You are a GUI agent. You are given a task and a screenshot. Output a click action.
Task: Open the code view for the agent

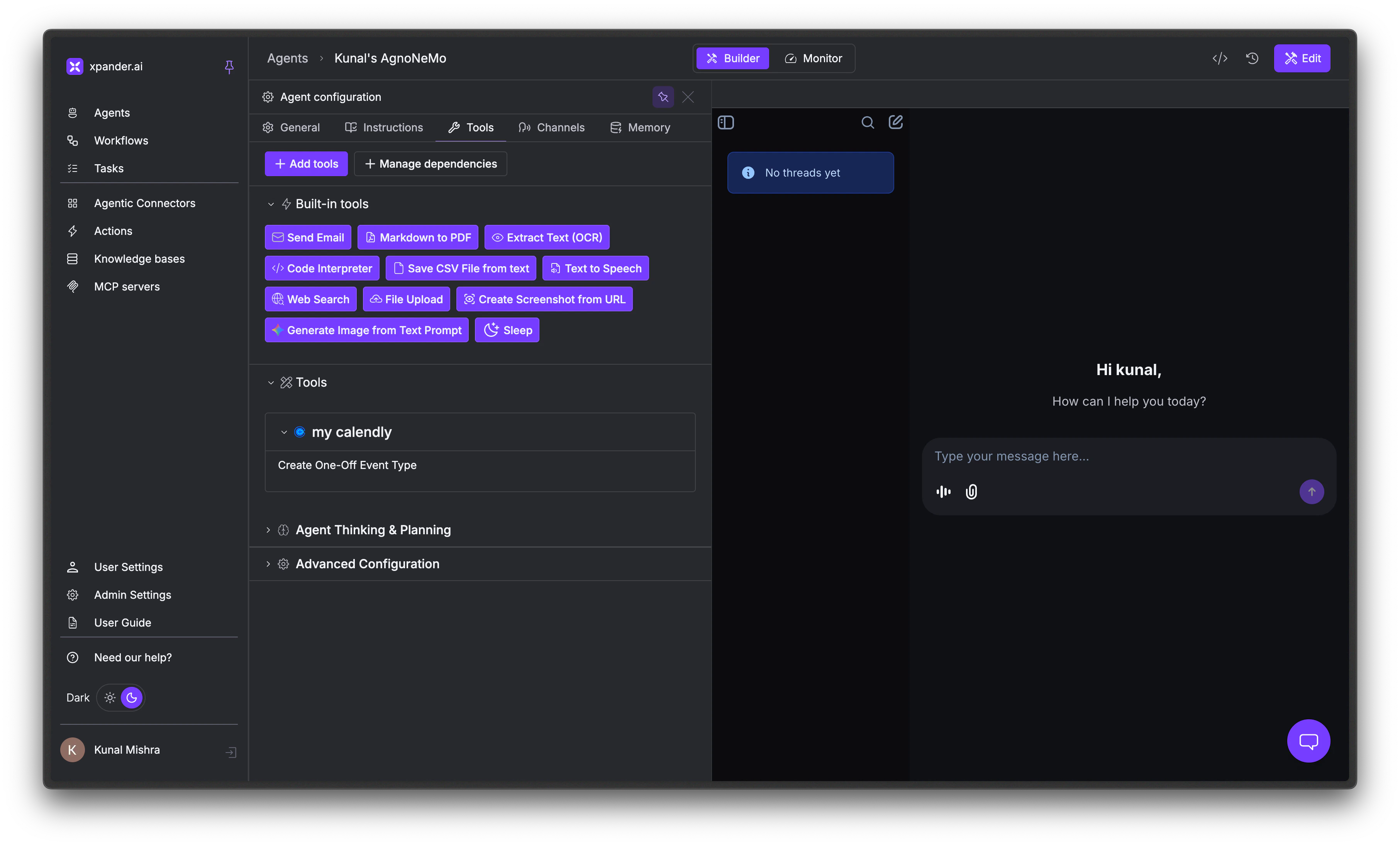pos(1219,58)
